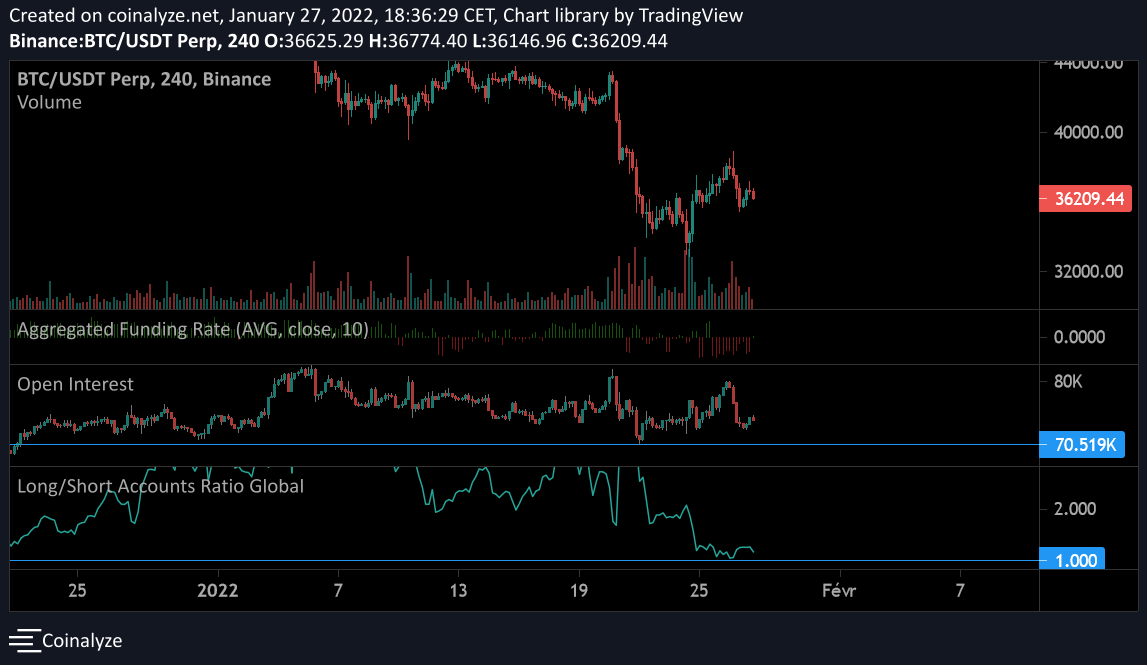Click the 80K open interest axis label
1147x665 pixels.
(1067, 382)
